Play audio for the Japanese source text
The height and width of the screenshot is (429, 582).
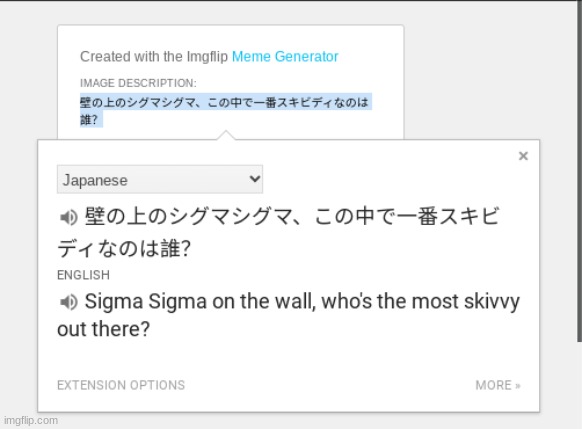[68, 217]
